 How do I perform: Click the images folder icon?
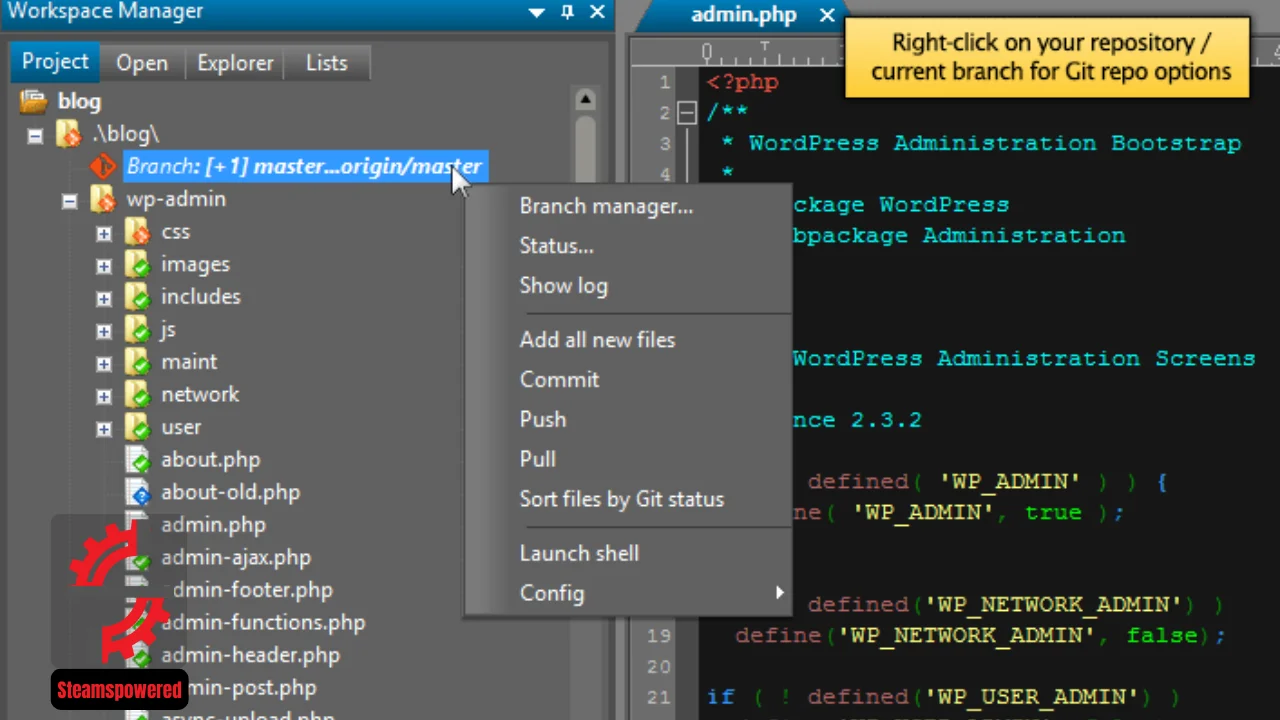click(x=137, y=264)
